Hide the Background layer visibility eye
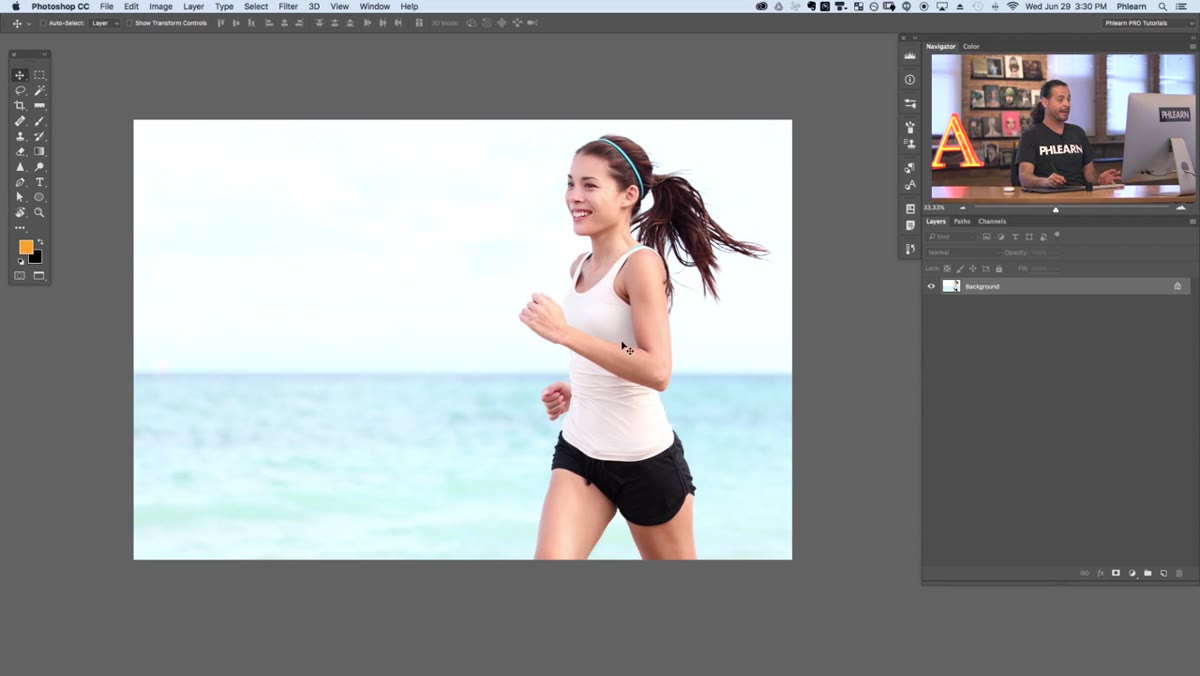 (931, 286)
